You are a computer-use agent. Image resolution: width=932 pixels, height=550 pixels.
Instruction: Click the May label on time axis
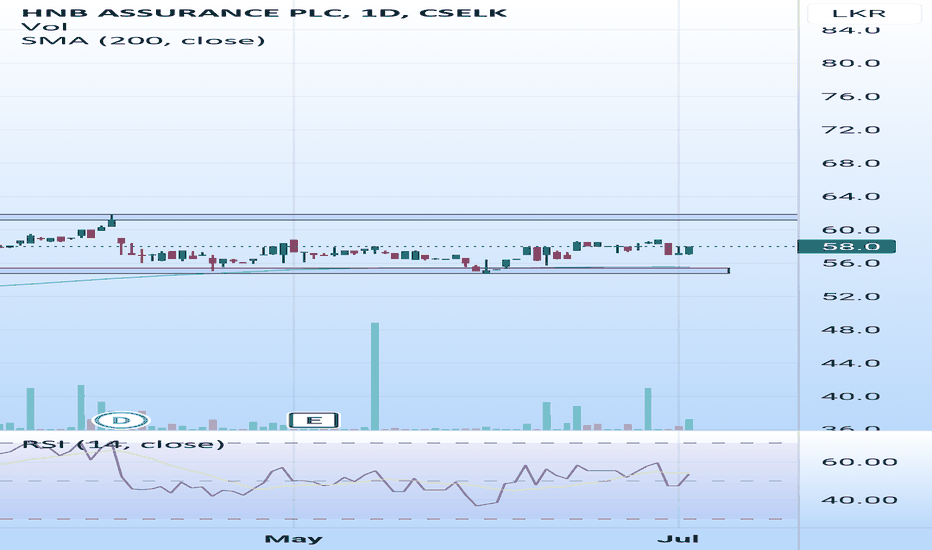pyautogui.click(x=293, y=539)
